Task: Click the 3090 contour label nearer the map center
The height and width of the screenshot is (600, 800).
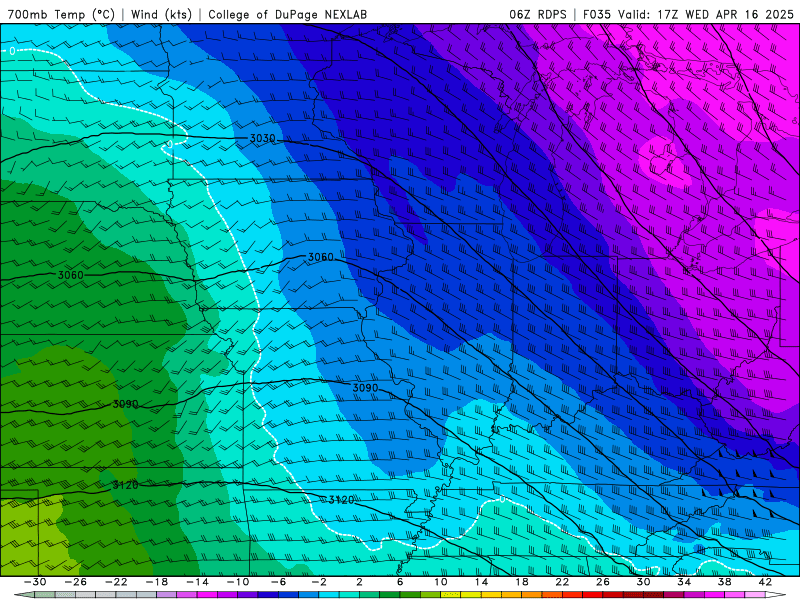Action: [365, 388]
